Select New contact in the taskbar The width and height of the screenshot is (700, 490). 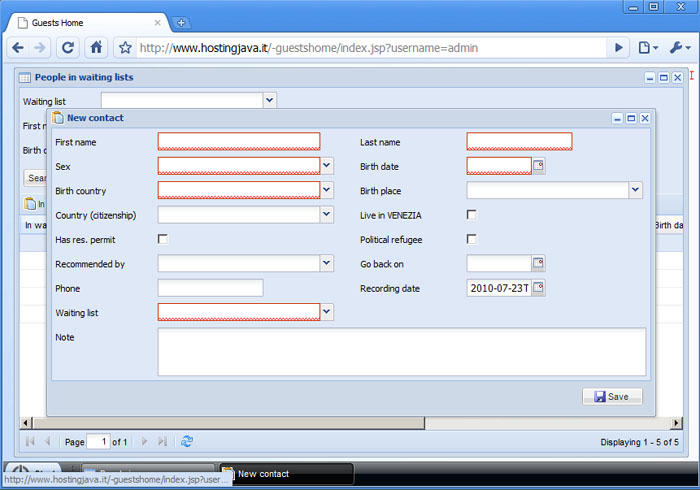click(x=285, y=473)
